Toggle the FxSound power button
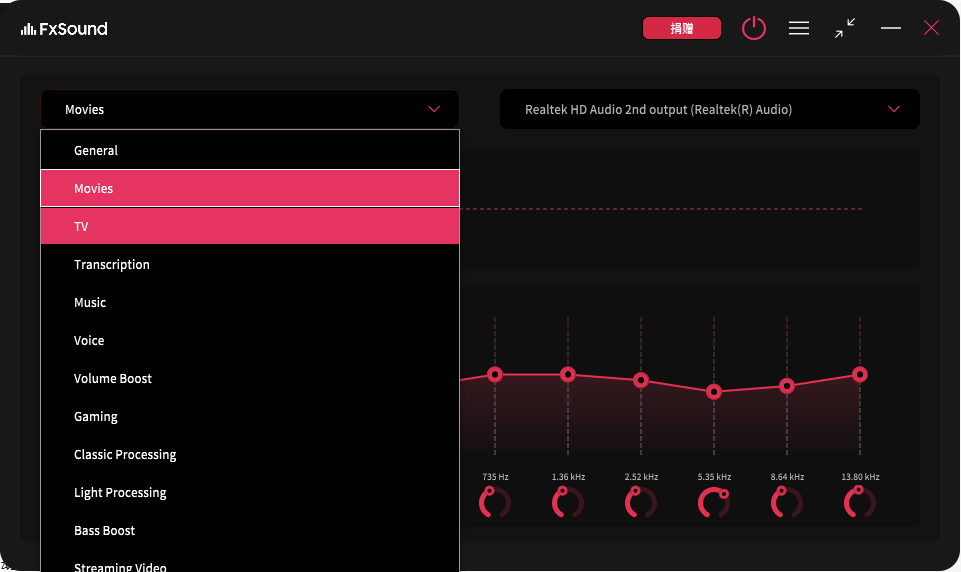 click(x=753, y=28)
